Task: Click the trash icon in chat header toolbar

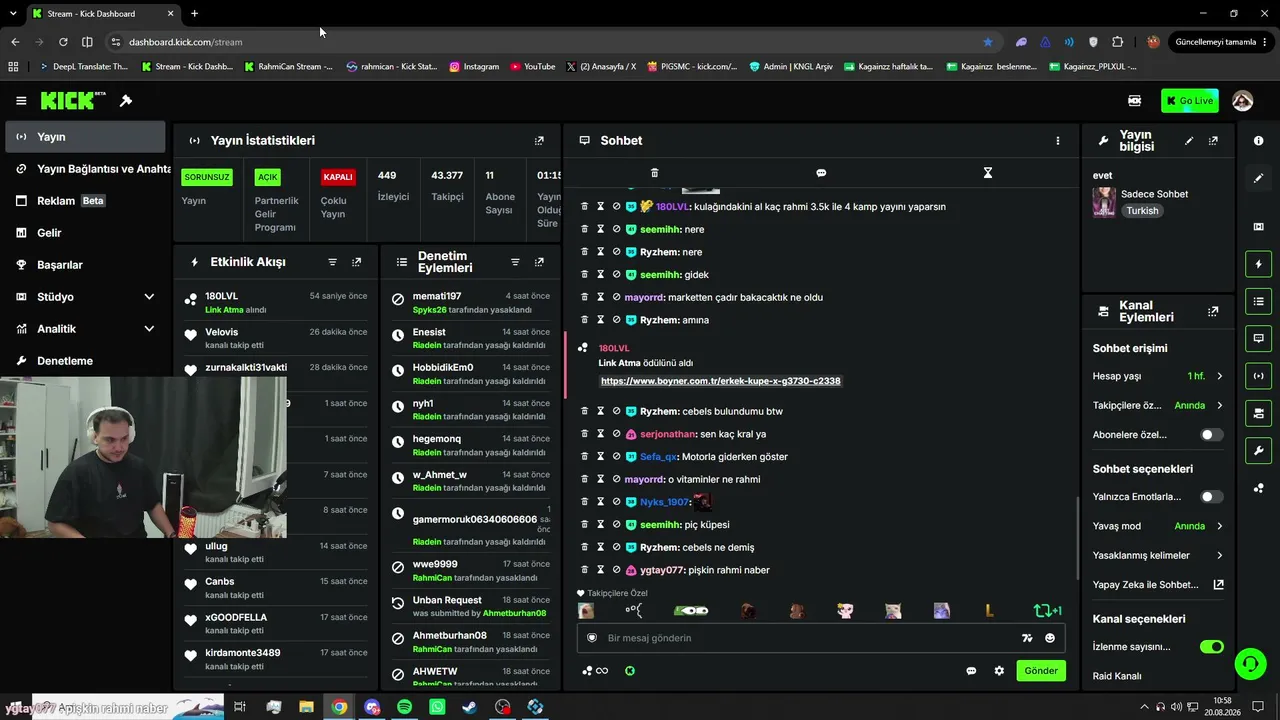Action: pyautogui.click(x=654, y=173)
